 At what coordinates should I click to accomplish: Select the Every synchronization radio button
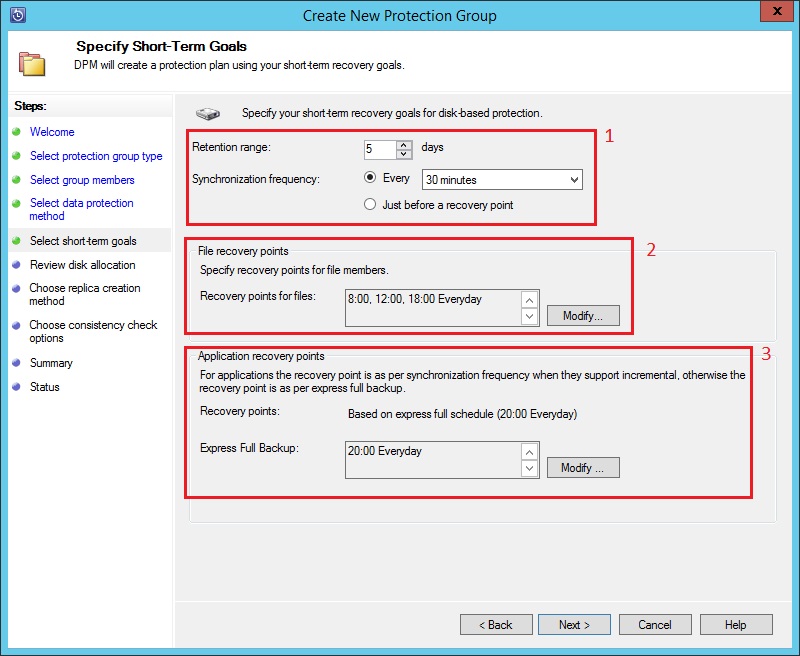click(371, 179)
